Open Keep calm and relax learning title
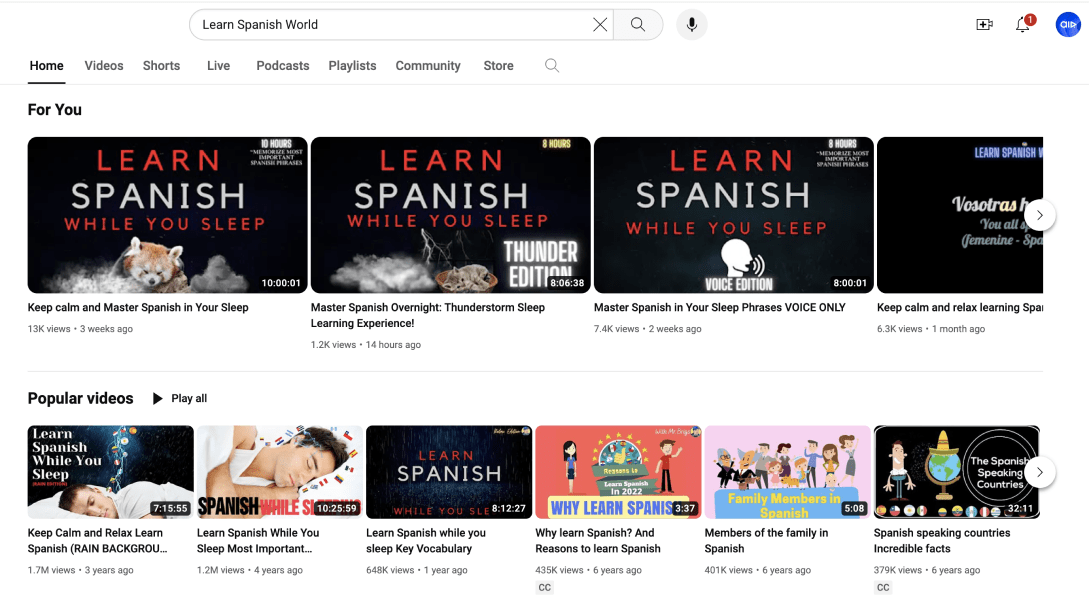Screen dimensions: 1089x605 [960, 307]
